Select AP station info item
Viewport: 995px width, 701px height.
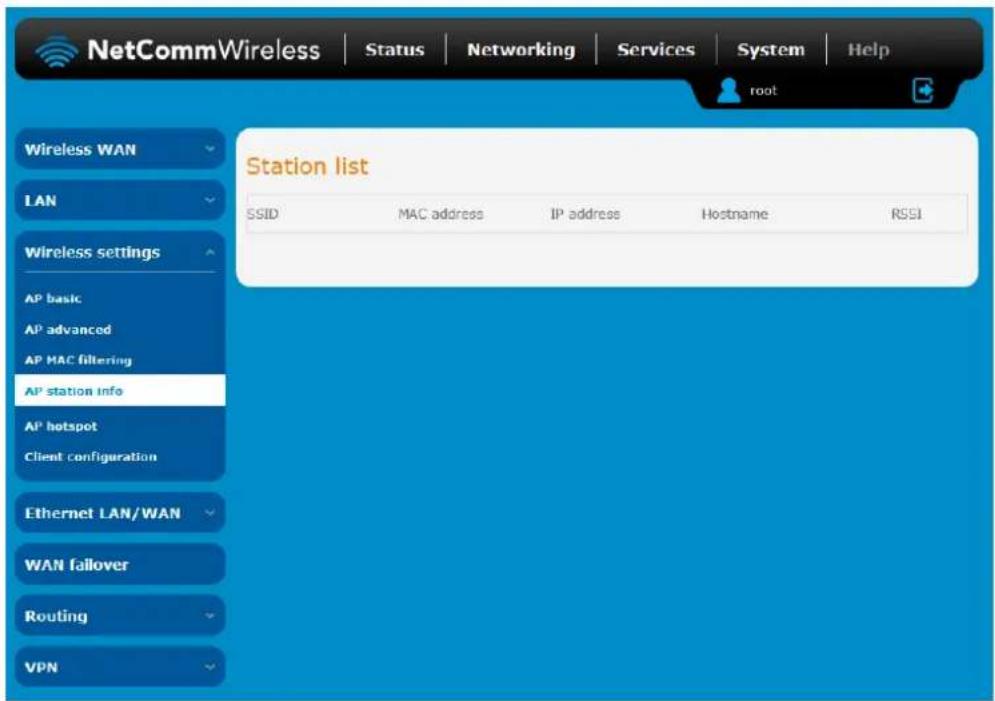click(x=120, y=390)
